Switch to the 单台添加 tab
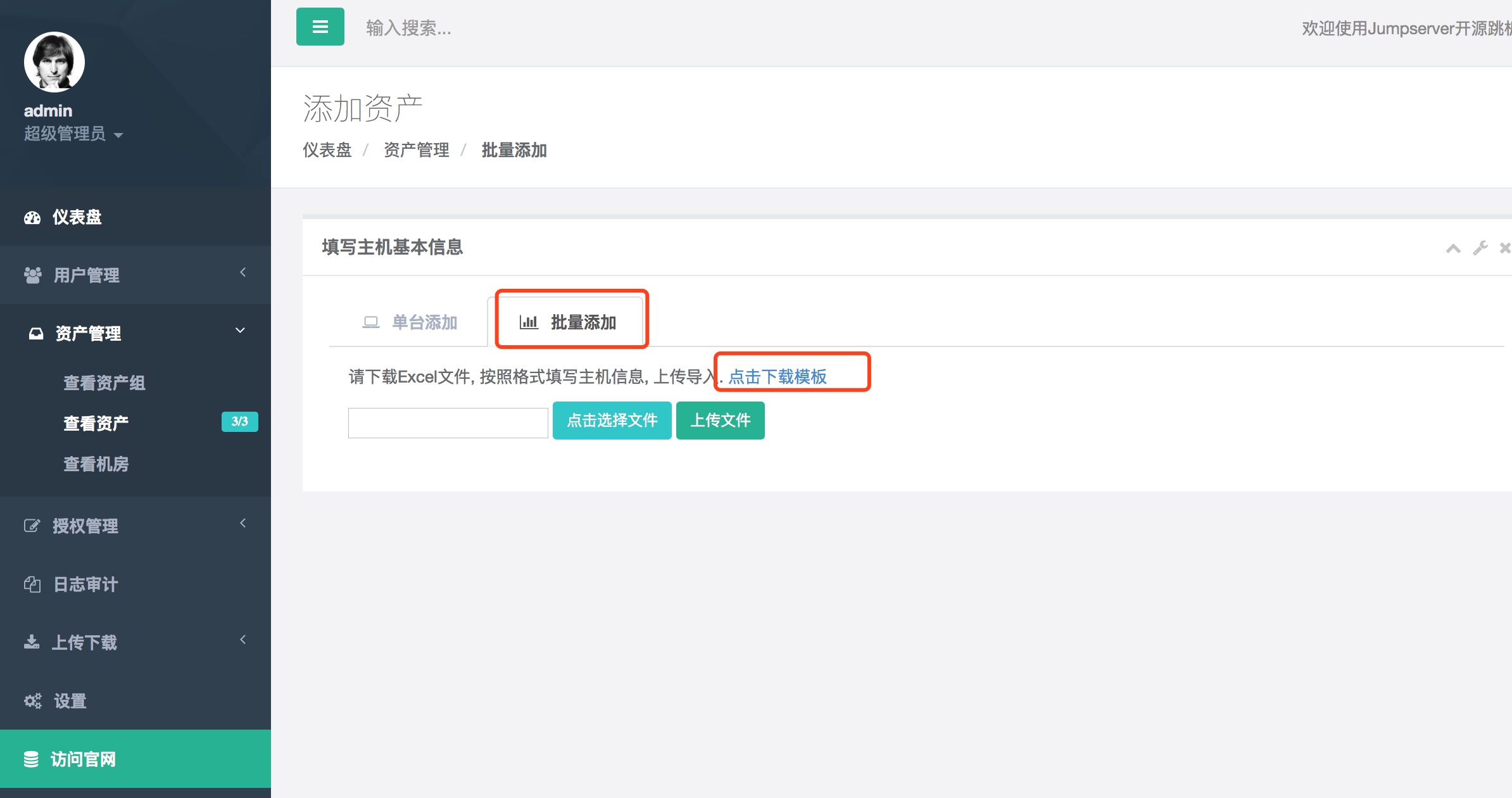This screenshot has width=1512, height=798. pyautogui.click(x=424, y=322)
